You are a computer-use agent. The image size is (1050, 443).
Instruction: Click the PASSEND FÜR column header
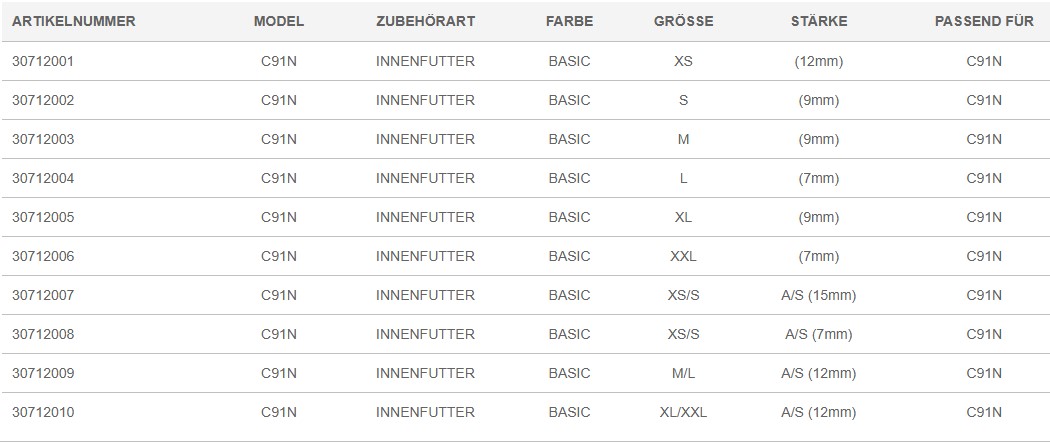click(984, 21)
